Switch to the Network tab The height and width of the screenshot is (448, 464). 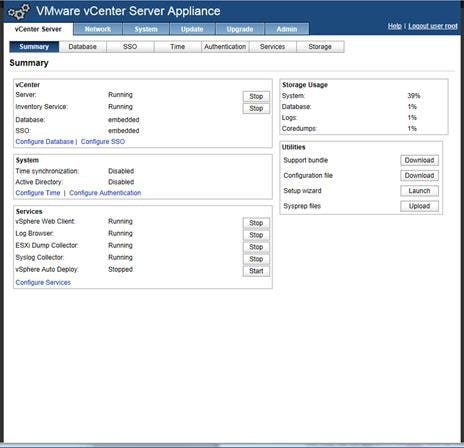tap(98, 29)
